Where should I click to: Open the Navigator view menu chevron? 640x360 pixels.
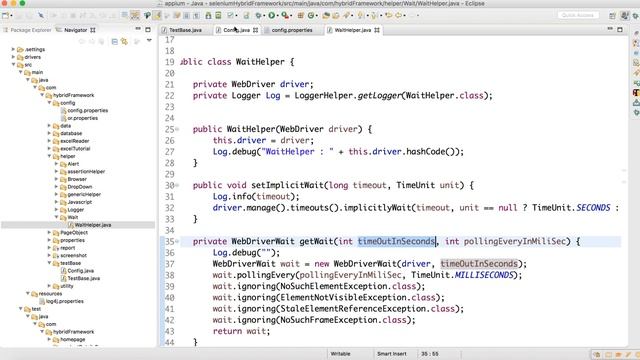149,41
